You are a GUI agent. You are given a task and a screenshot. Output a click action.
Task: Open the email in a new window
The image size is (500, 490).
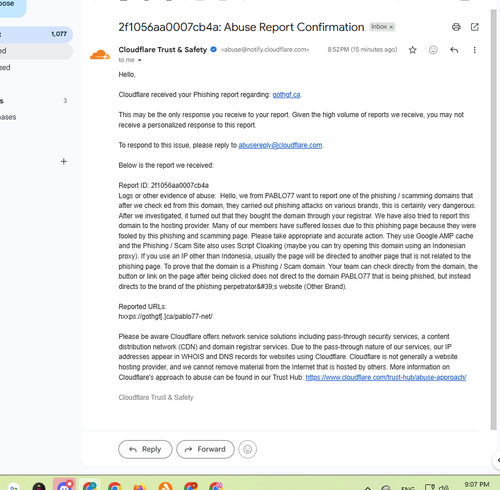click(x=474, y=27)
